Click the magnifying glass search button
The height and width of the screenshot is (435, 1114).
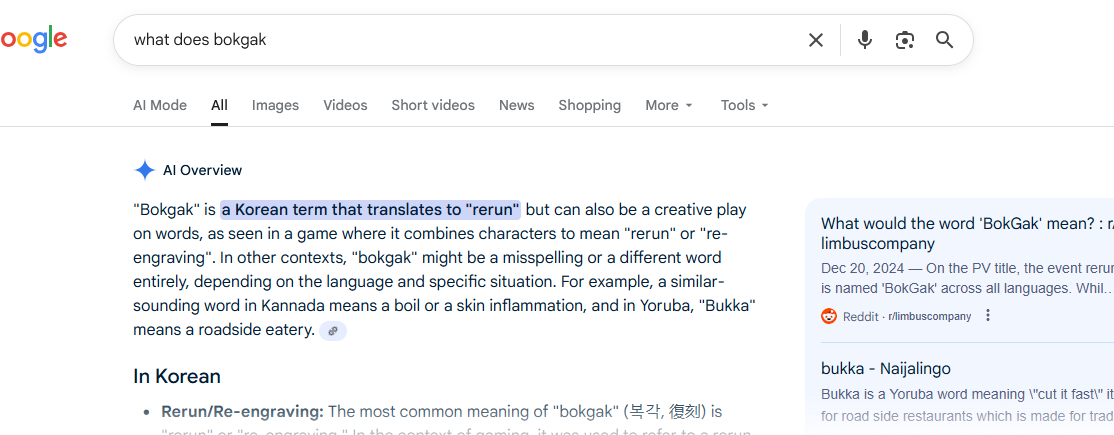click(944, 40)
